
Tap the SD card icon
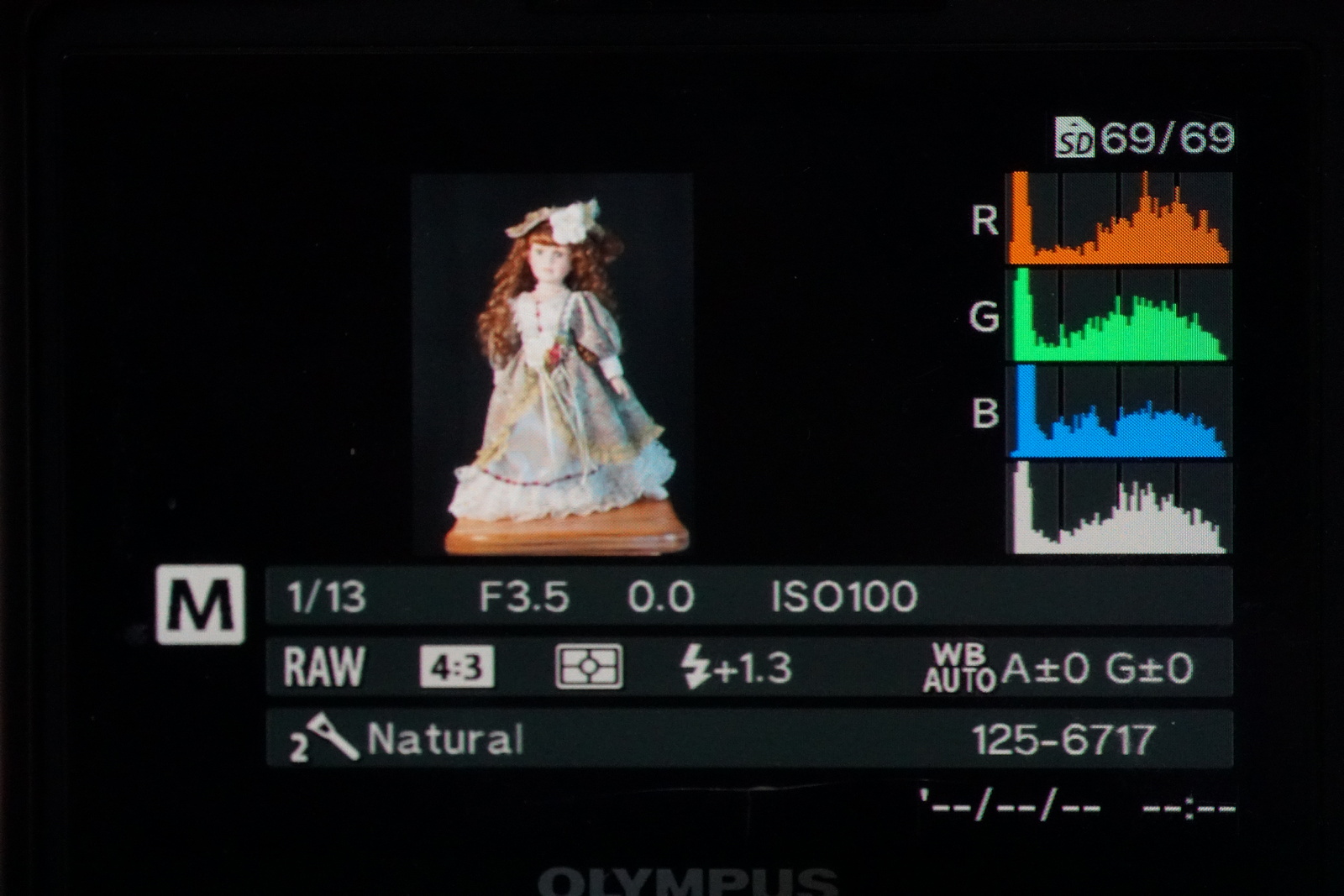tap(1075, 139)
